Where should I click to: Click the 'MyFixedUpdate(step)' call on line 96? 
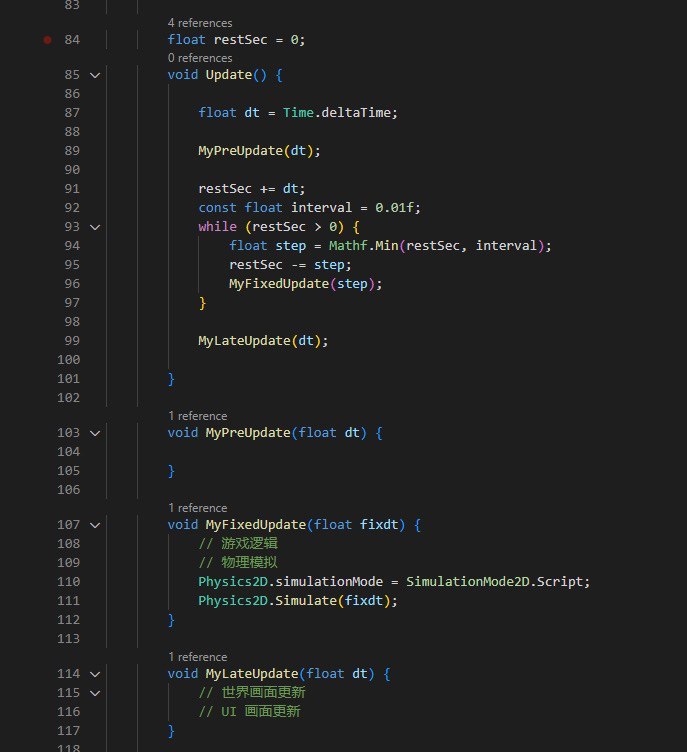coord(302,284)
